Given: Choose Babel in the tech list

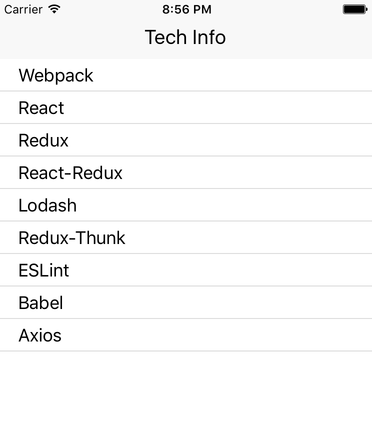Looking at the screenshot, I should pyautogui.click(x=186, y=303).
